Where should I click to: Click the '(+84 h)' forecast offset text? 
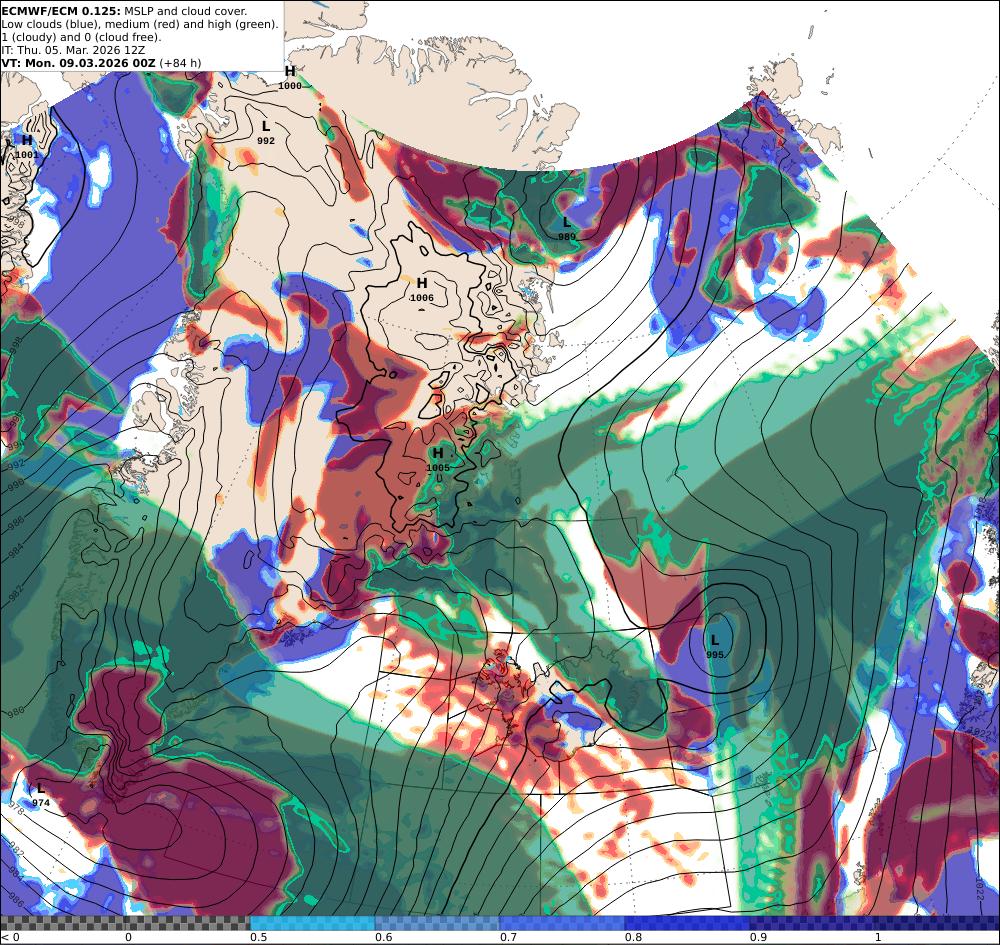[x=180, y=62]
